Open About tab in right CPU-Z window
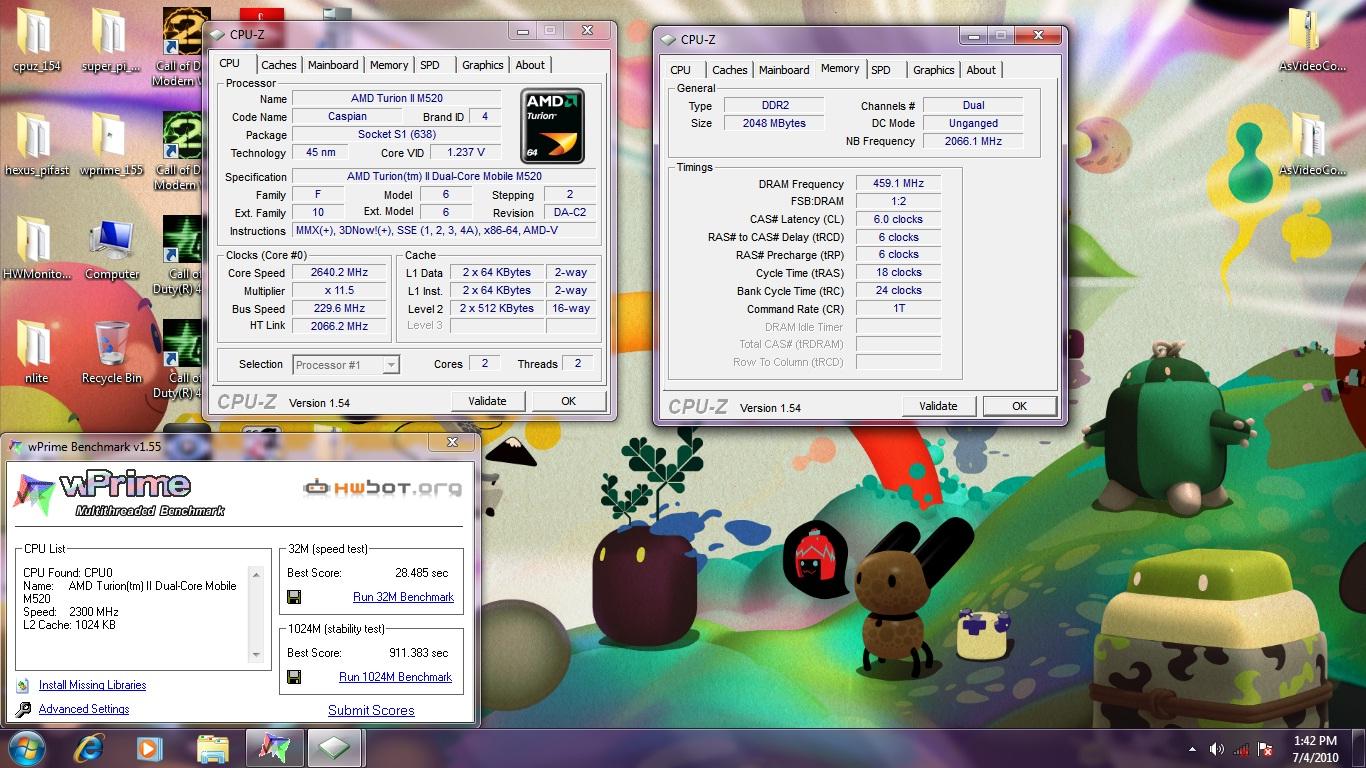Image resolution: width=1366 pixels, height=768 pixels. [981, 70]
